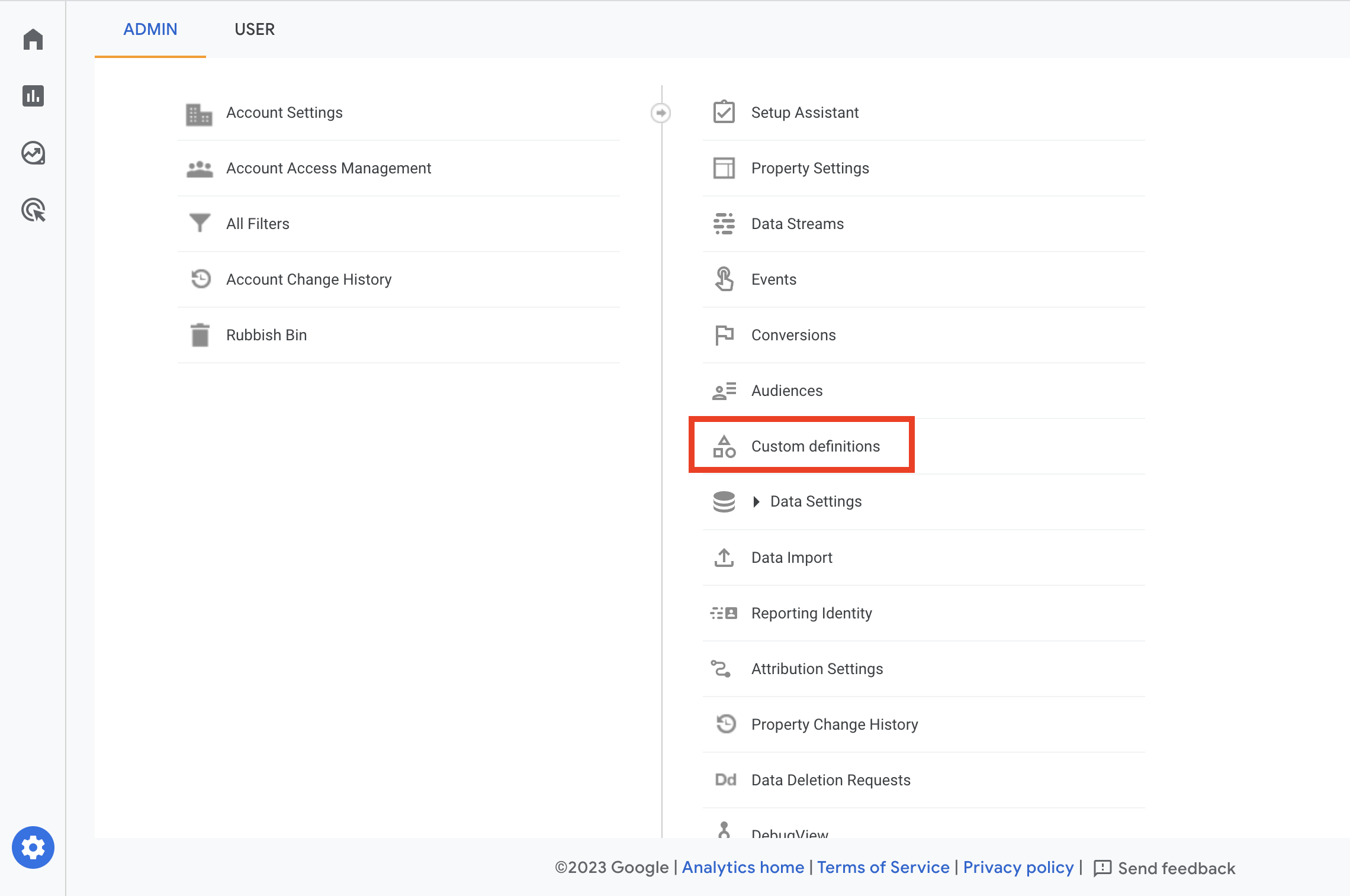Click the Rubbish Bin trash icon
This screenshot has width=1350, height=896.
click(x=200, y=335)
